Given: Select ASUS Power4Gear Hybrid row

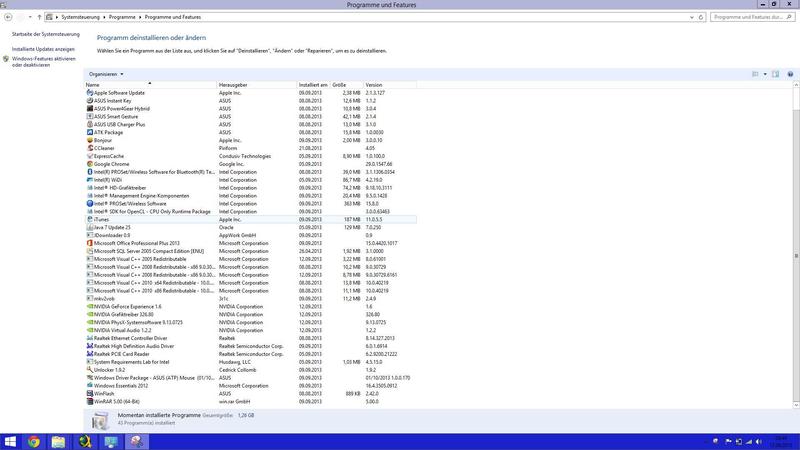Looking at the screenshot, I should (x=251, y=109).
